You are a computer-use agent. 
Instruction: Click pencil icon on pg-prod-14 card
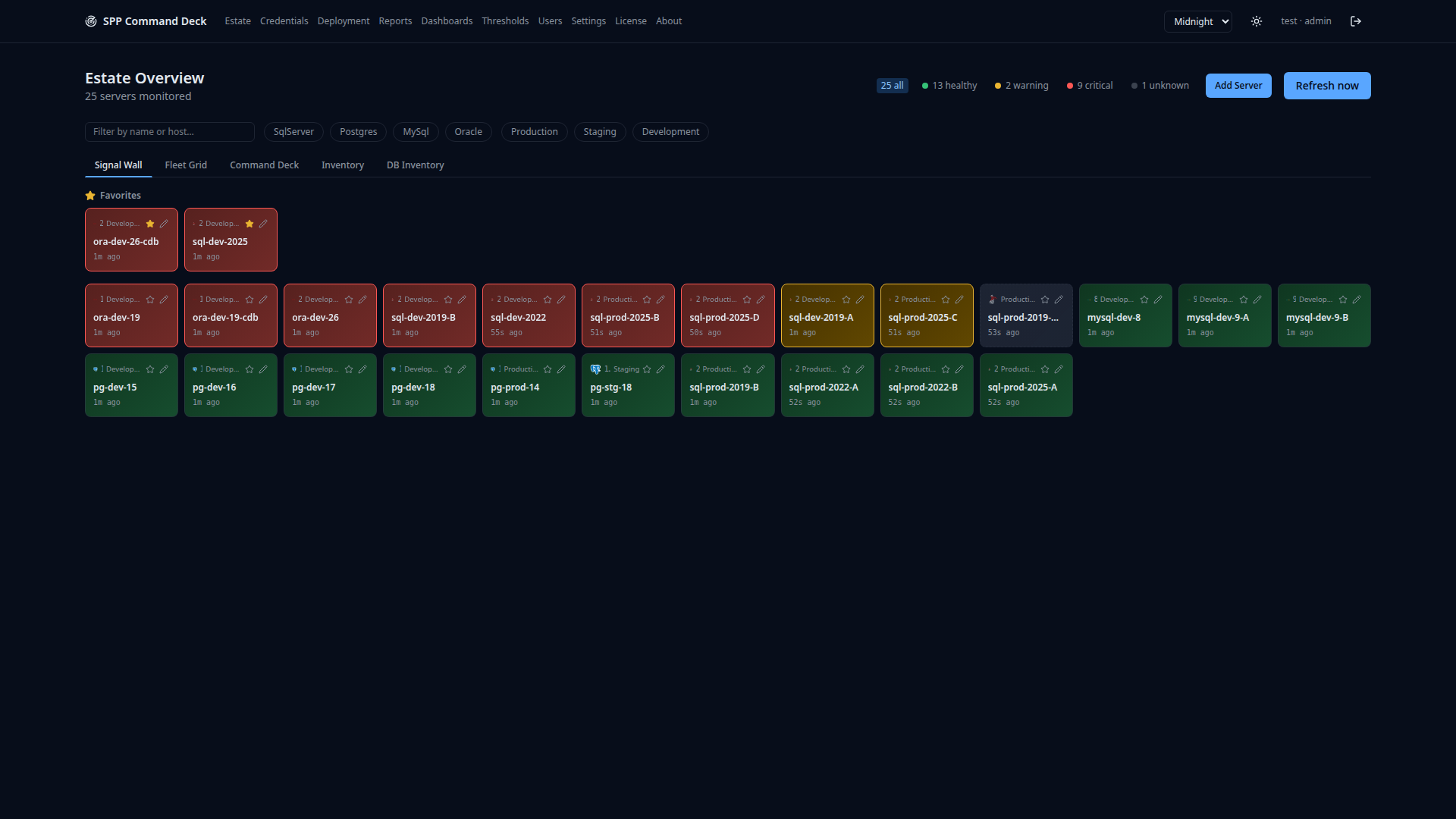tap(561, 369)
